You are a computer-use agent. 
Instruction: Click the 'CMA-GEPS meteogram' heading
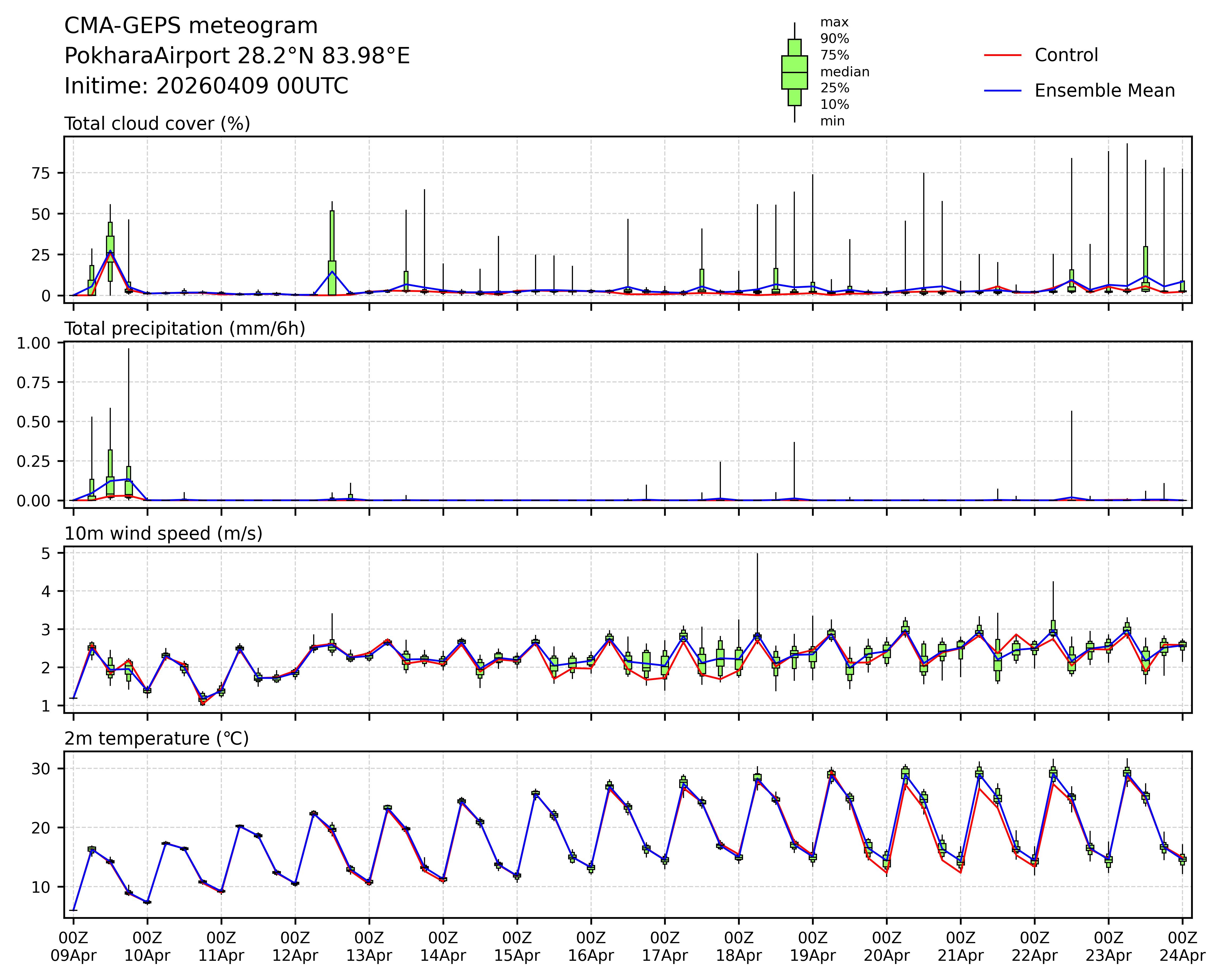coord(191,26)
